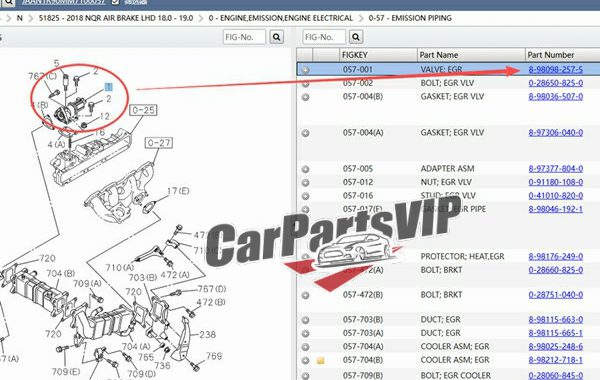The image size is (600, 380).
Task: Open part number 8-98098-257-5 link
Action: click(x=556, y=70)
